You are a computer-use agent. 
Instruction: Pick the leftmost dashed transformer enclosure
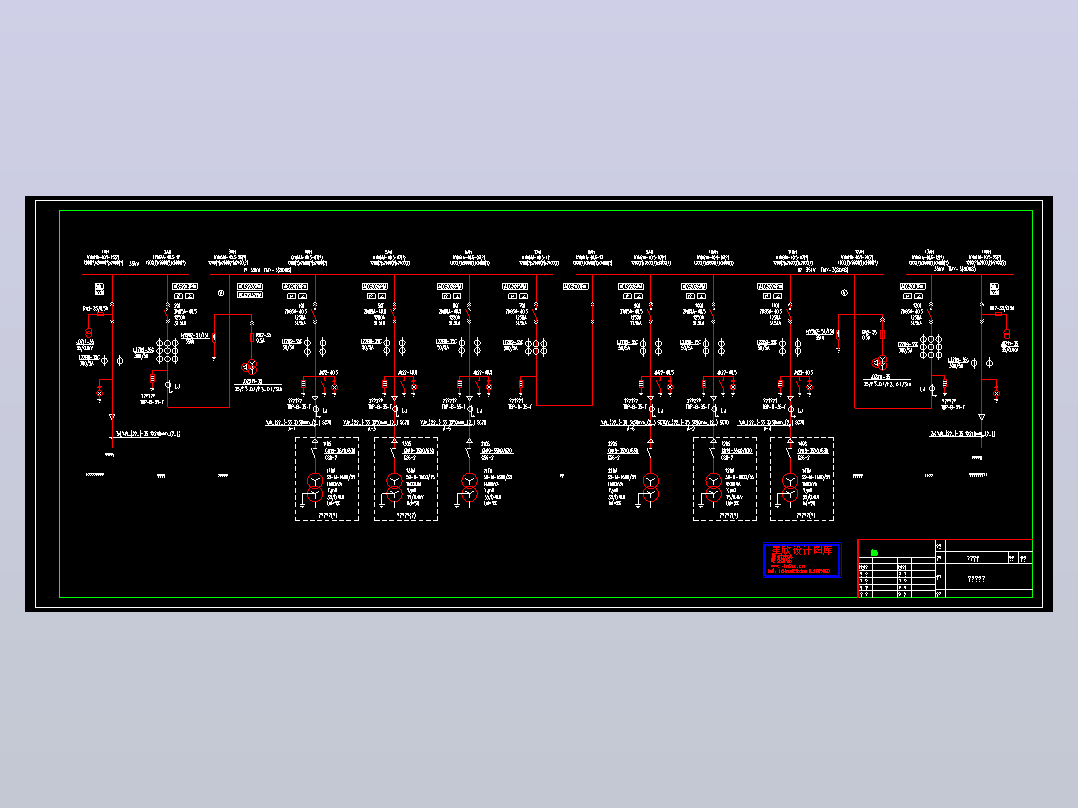[x=327, y=479]
